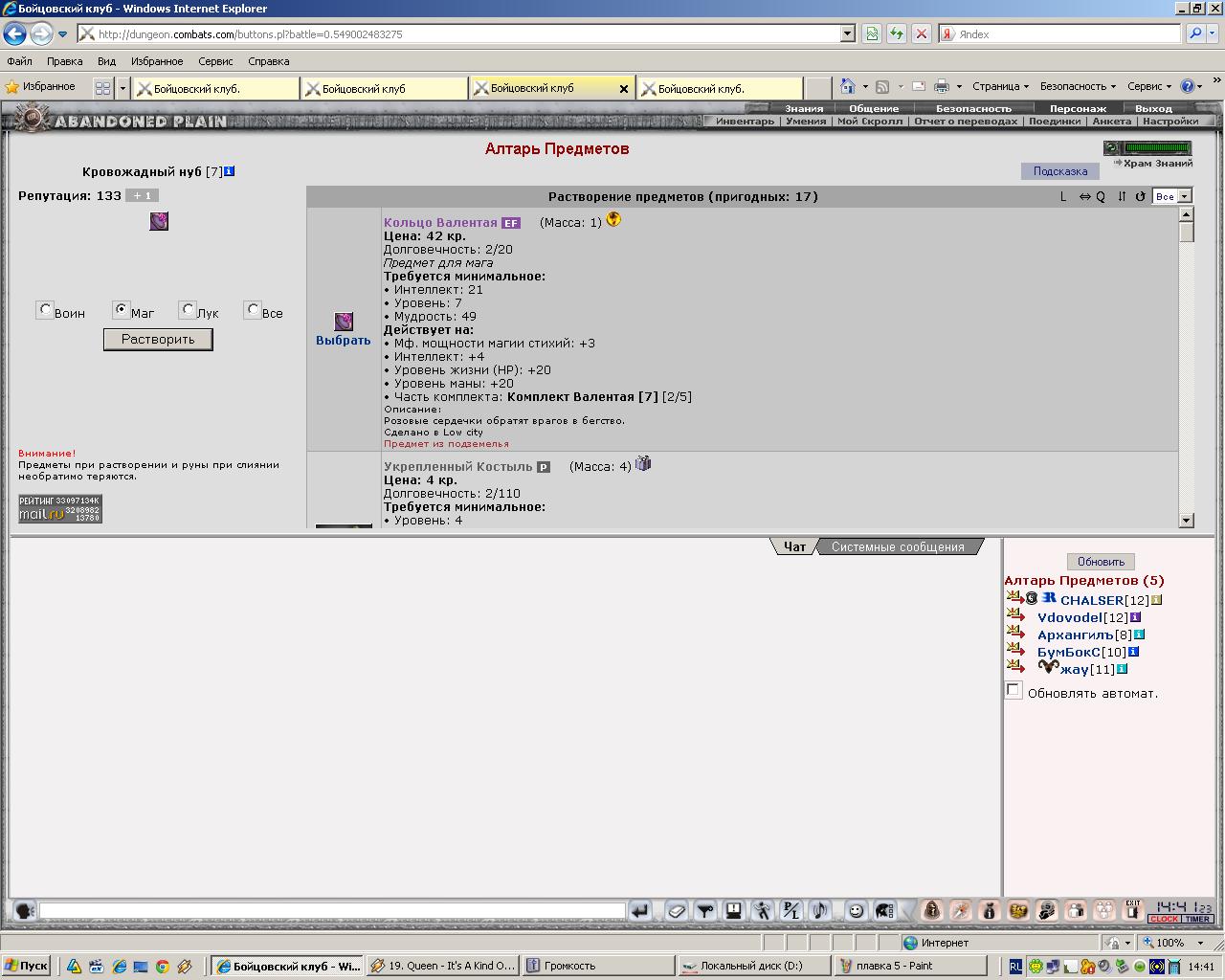The image size is (1225, 980).
Task: Click the CLOCK label under the game timer
Action: click(1165, 920)
